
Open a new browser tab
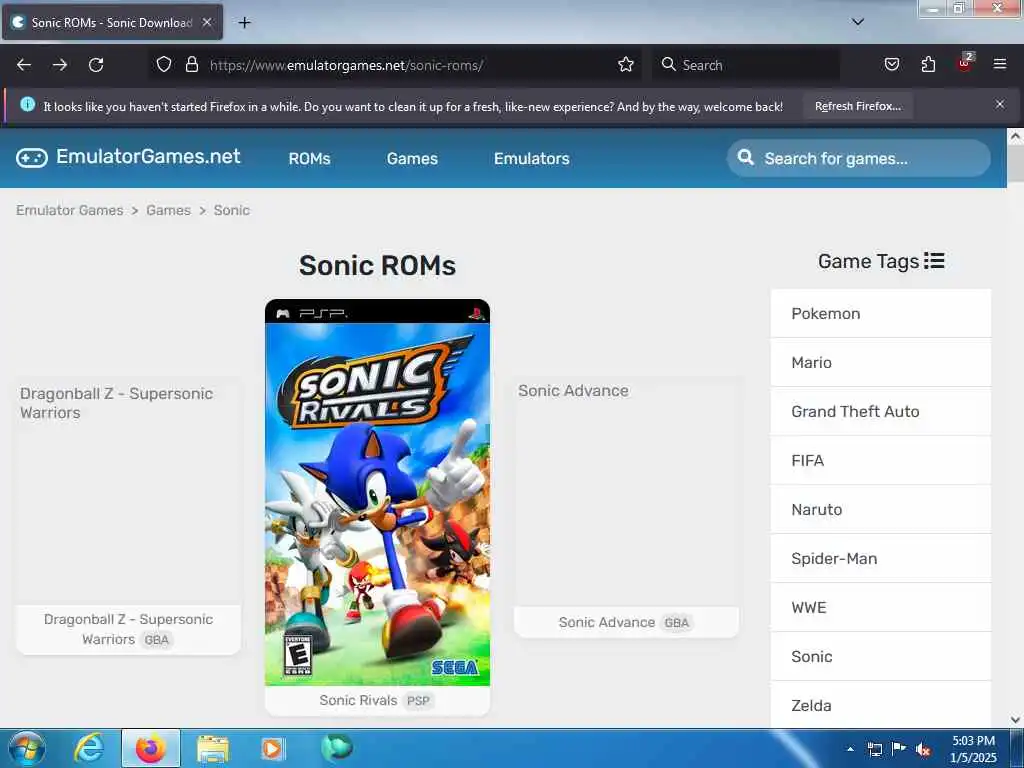point(244,23)
